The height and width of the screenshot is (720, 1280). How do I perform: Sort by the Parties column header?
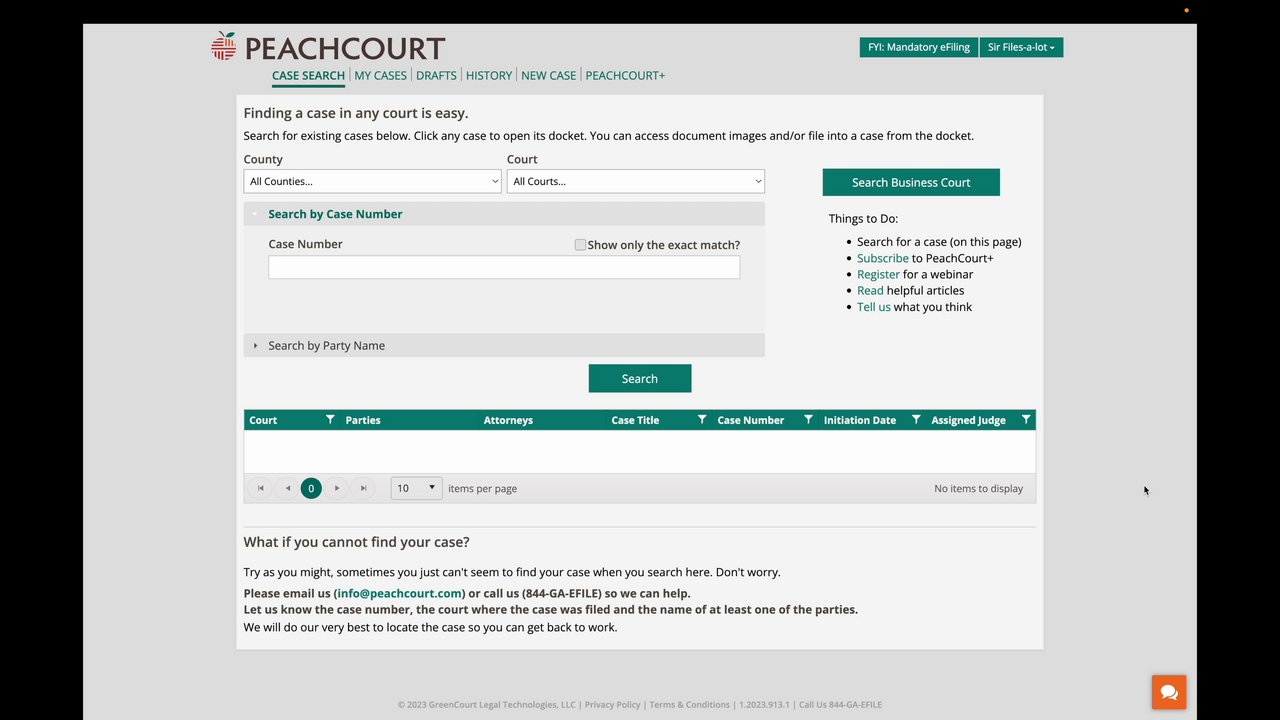coord(363,420)
